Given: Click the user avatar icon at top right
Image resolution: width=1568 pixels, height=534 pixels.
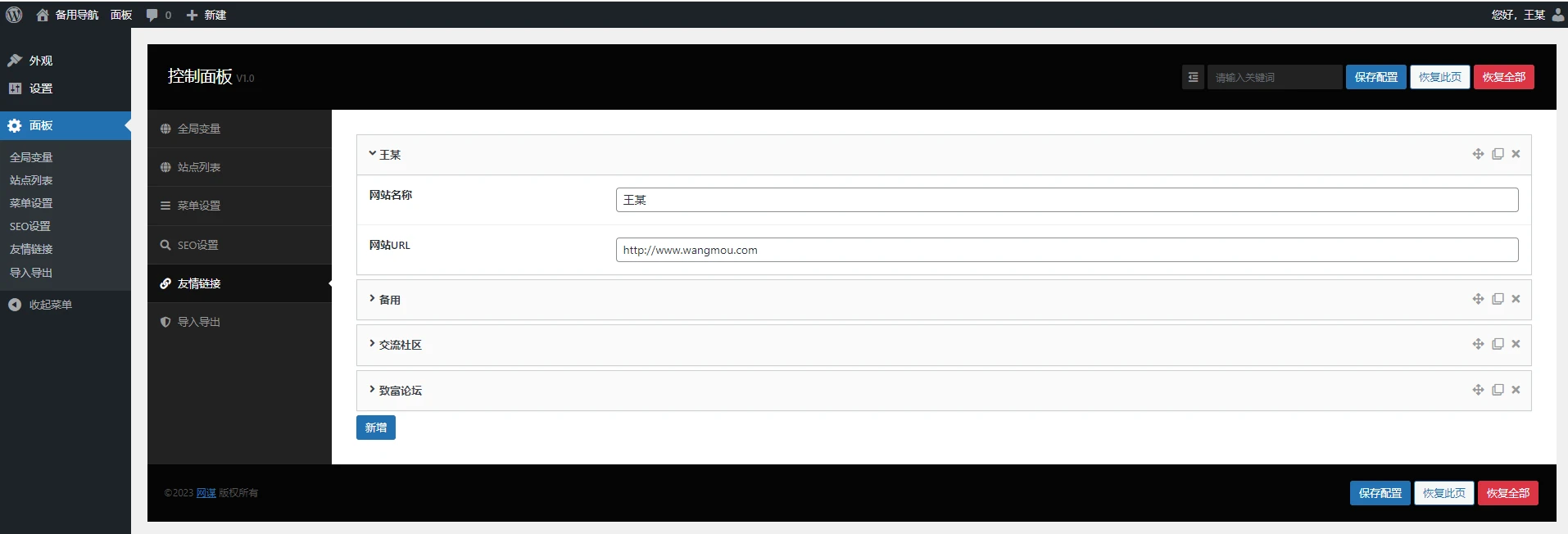Looking at the screenshot, I should coord(1557,15).
